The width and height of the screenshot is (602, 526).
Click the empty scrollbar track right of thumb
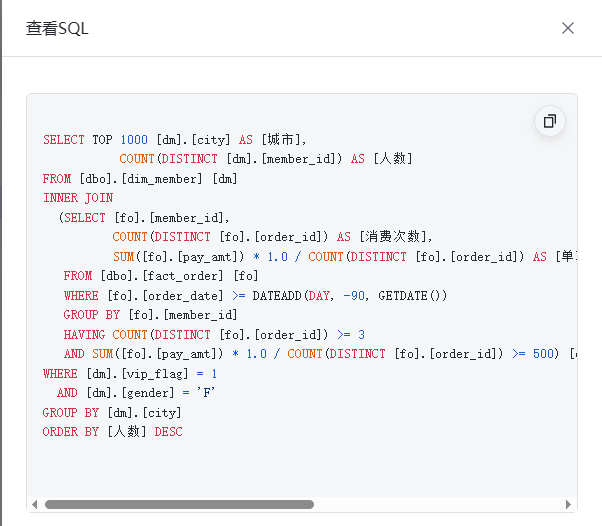[440, 505]
